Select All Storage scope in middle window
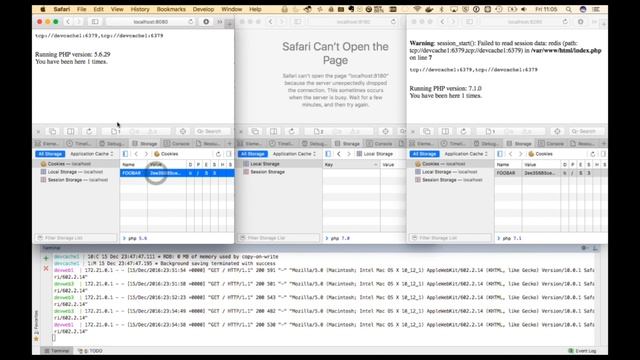The width and height of the screenshot is (640, 360). coord(253,154)
